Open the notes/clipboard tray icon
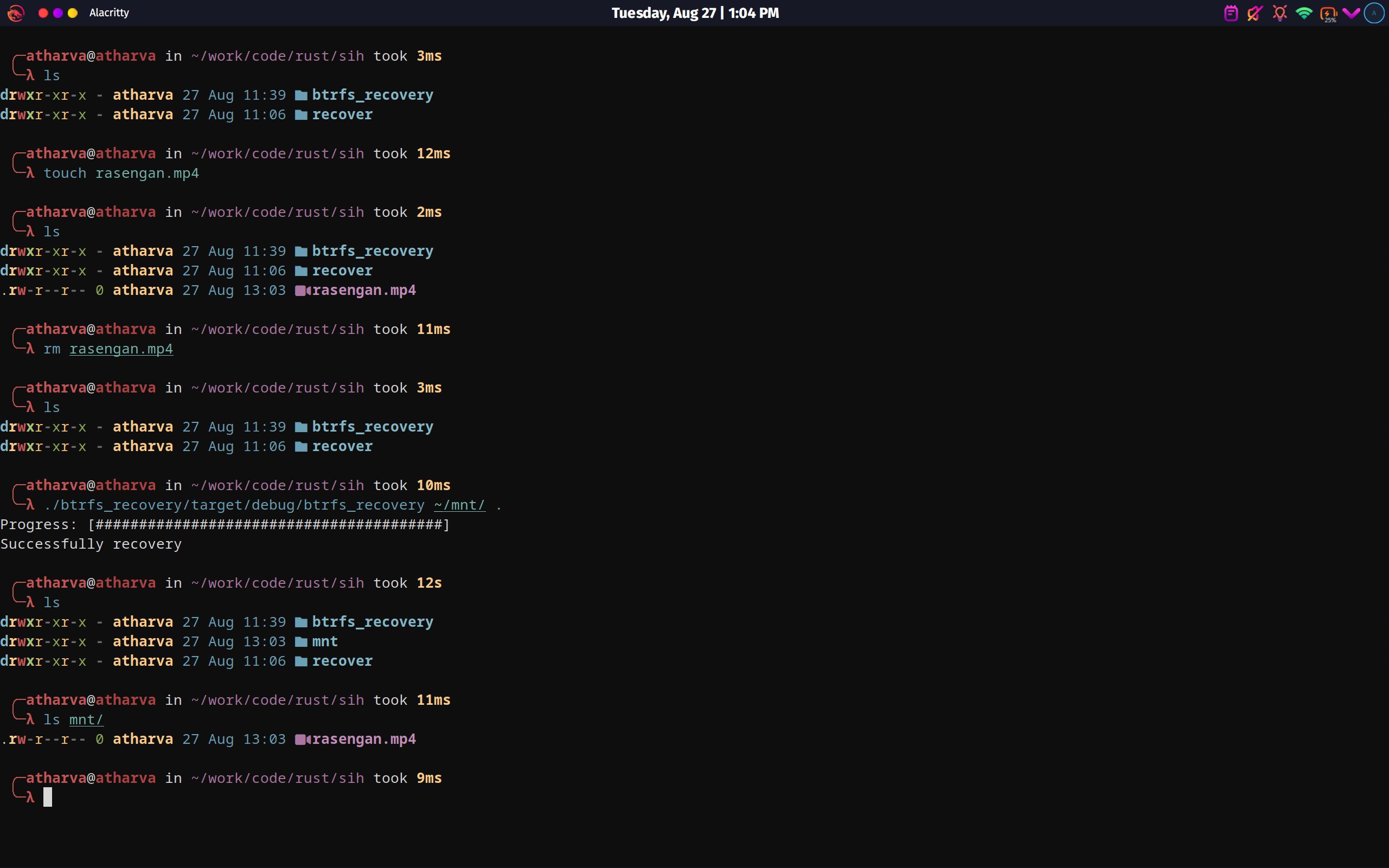 coord(1231,12)
